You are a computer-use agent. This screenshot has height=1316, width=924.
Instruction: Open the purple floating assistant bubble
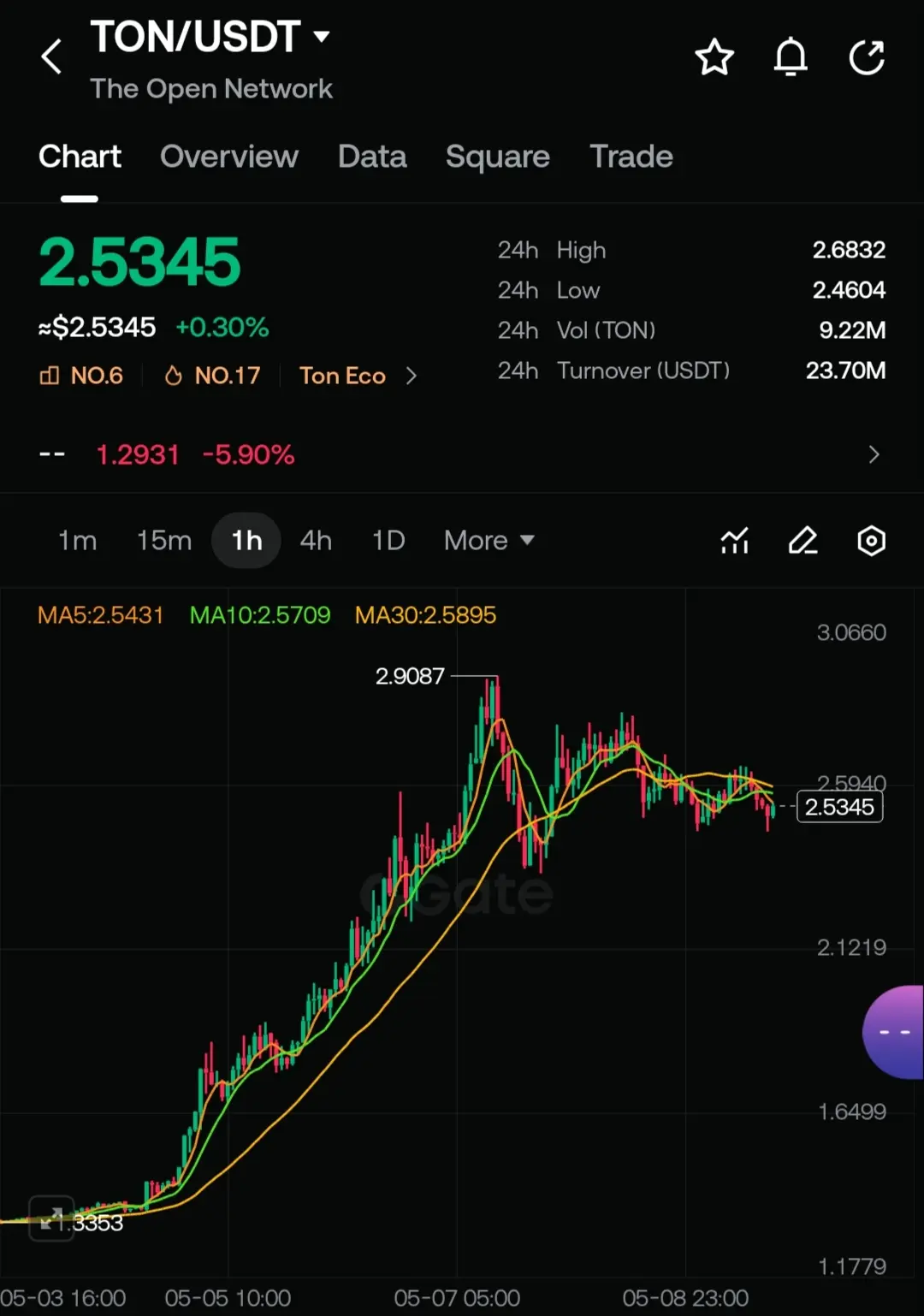[x=893, y=1032]
